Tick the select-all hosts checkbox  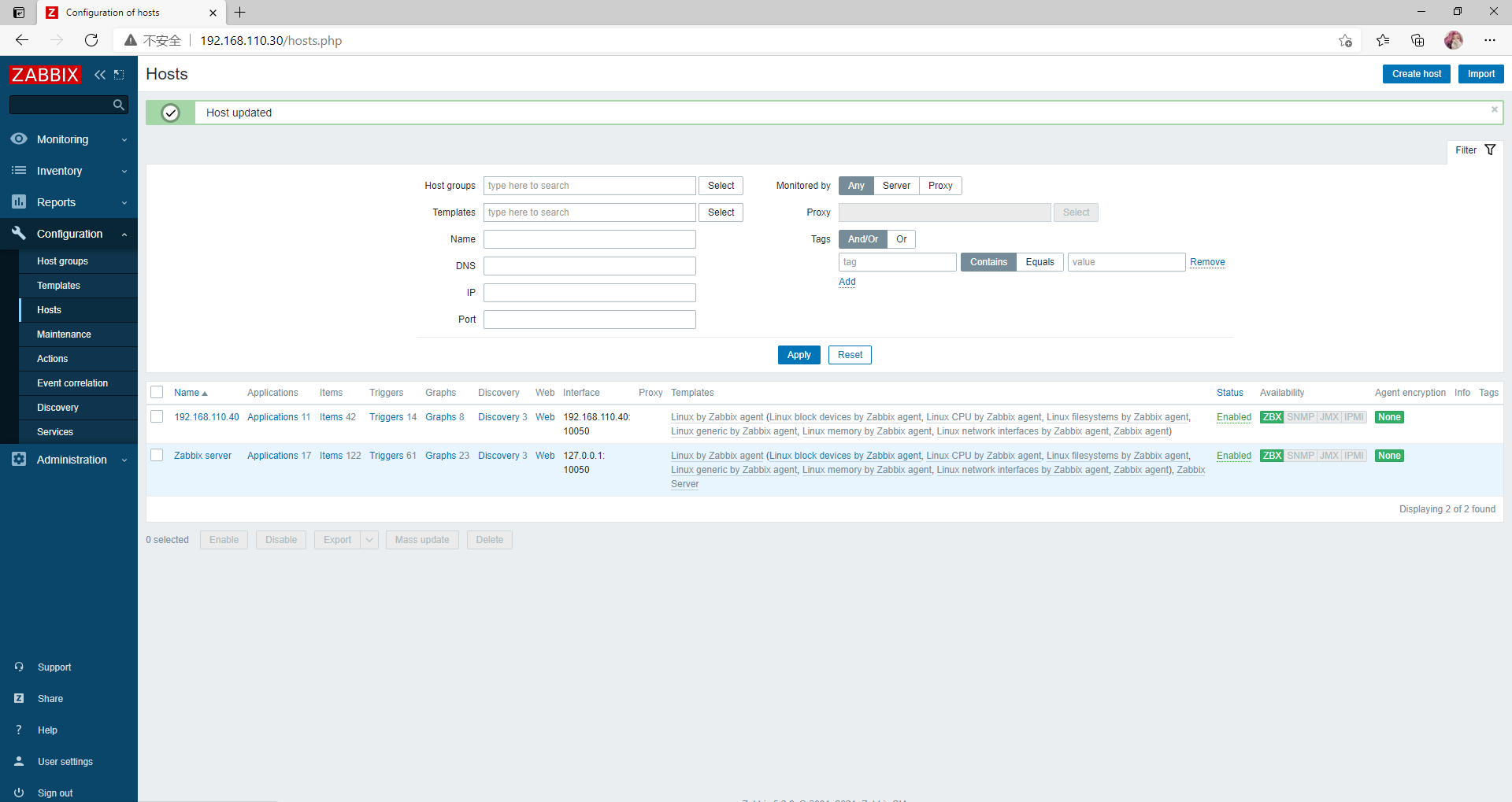tap(157, 392)
